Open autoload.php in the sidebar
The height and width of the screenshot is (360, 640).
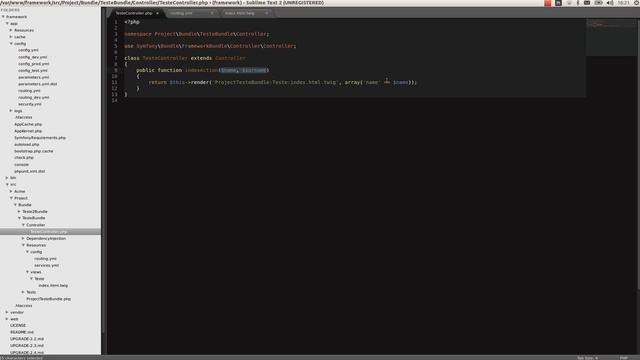[27, 144]
